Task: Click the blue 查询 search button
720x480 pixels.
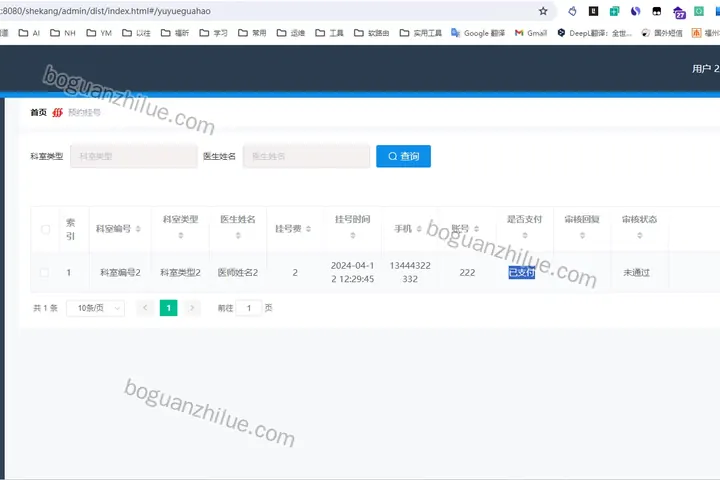Action: point(403,156)
